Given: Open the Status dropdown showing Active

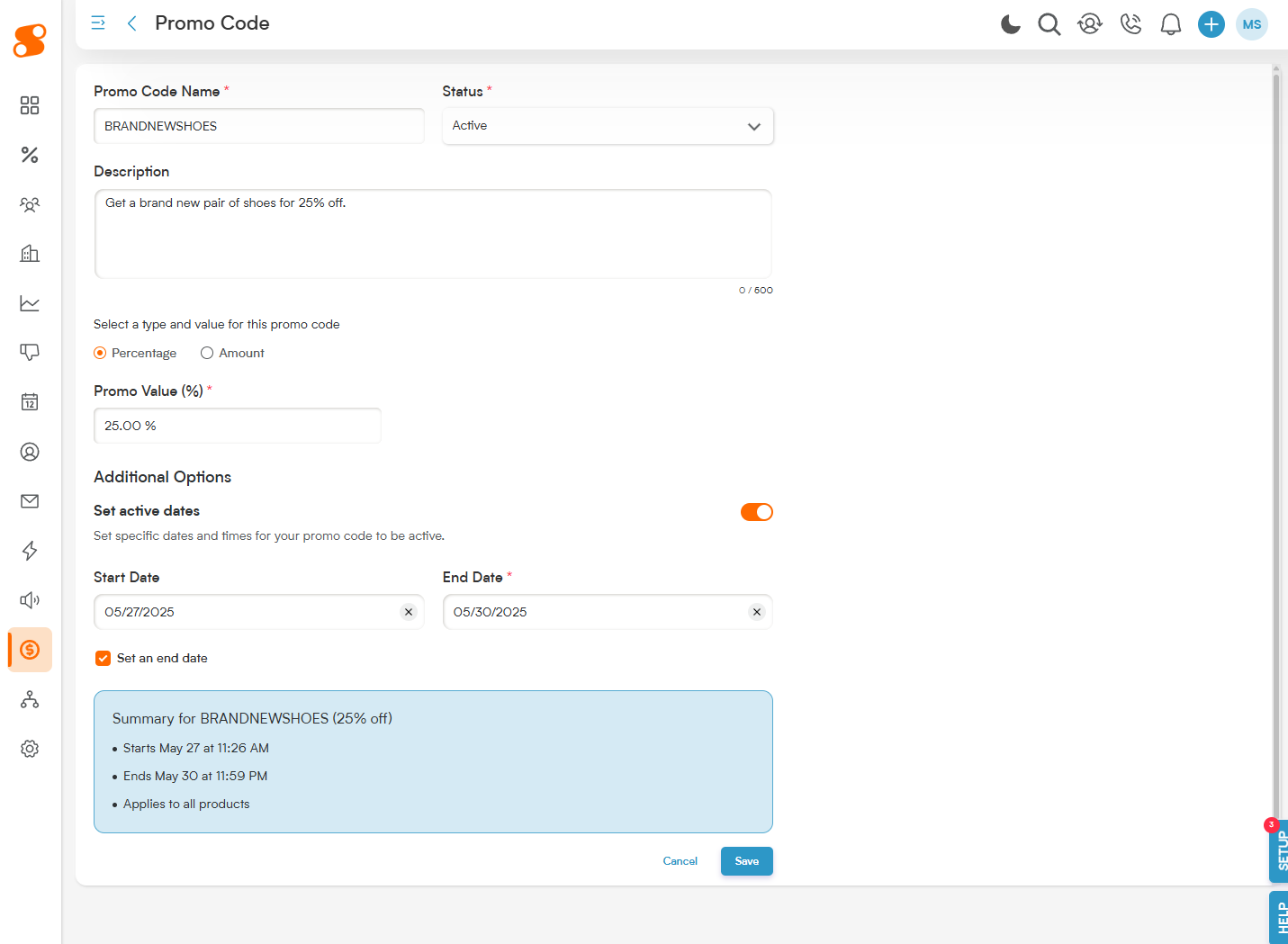Looking at the screenshot, I should 608,126.
